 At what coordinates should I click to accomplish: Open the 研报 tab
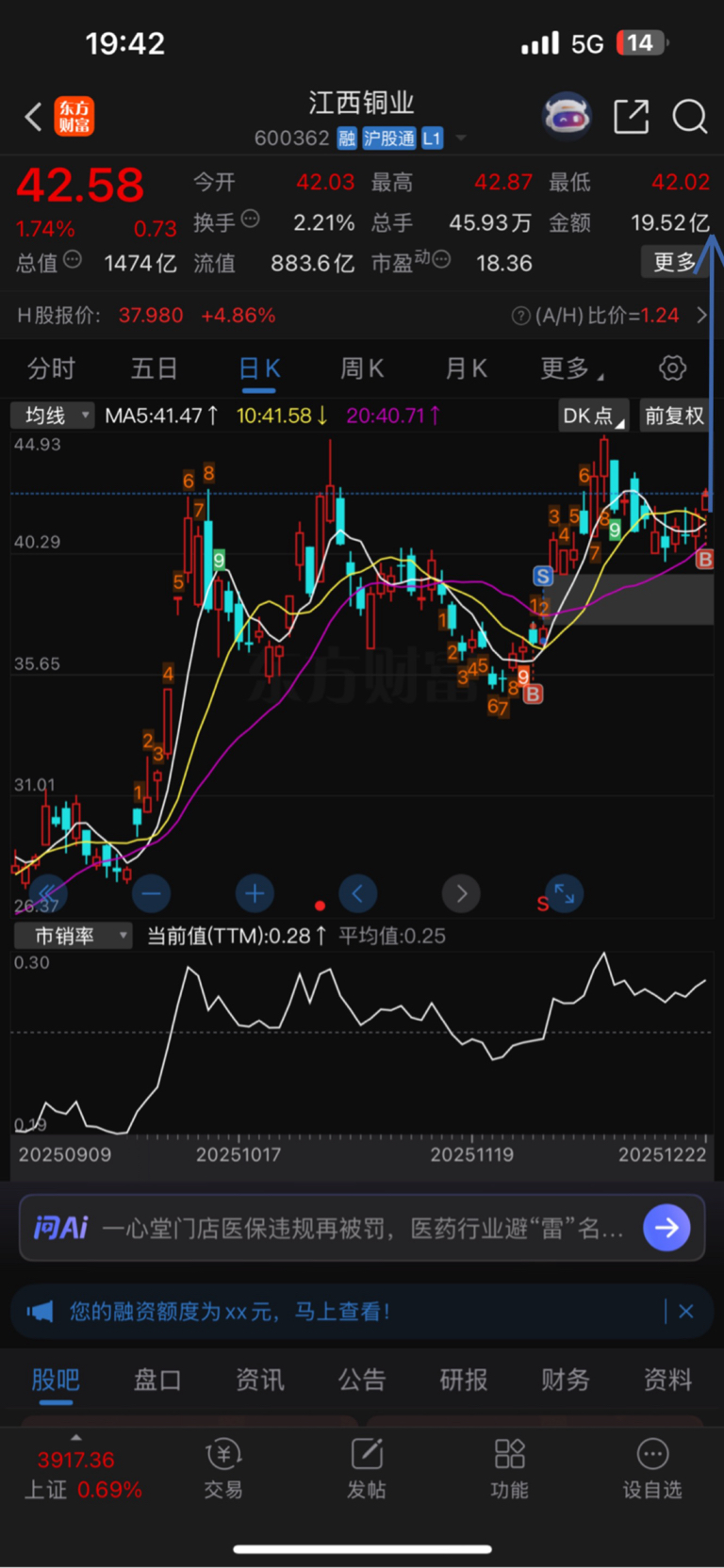pyautogui.click(x=464, y=1380)
